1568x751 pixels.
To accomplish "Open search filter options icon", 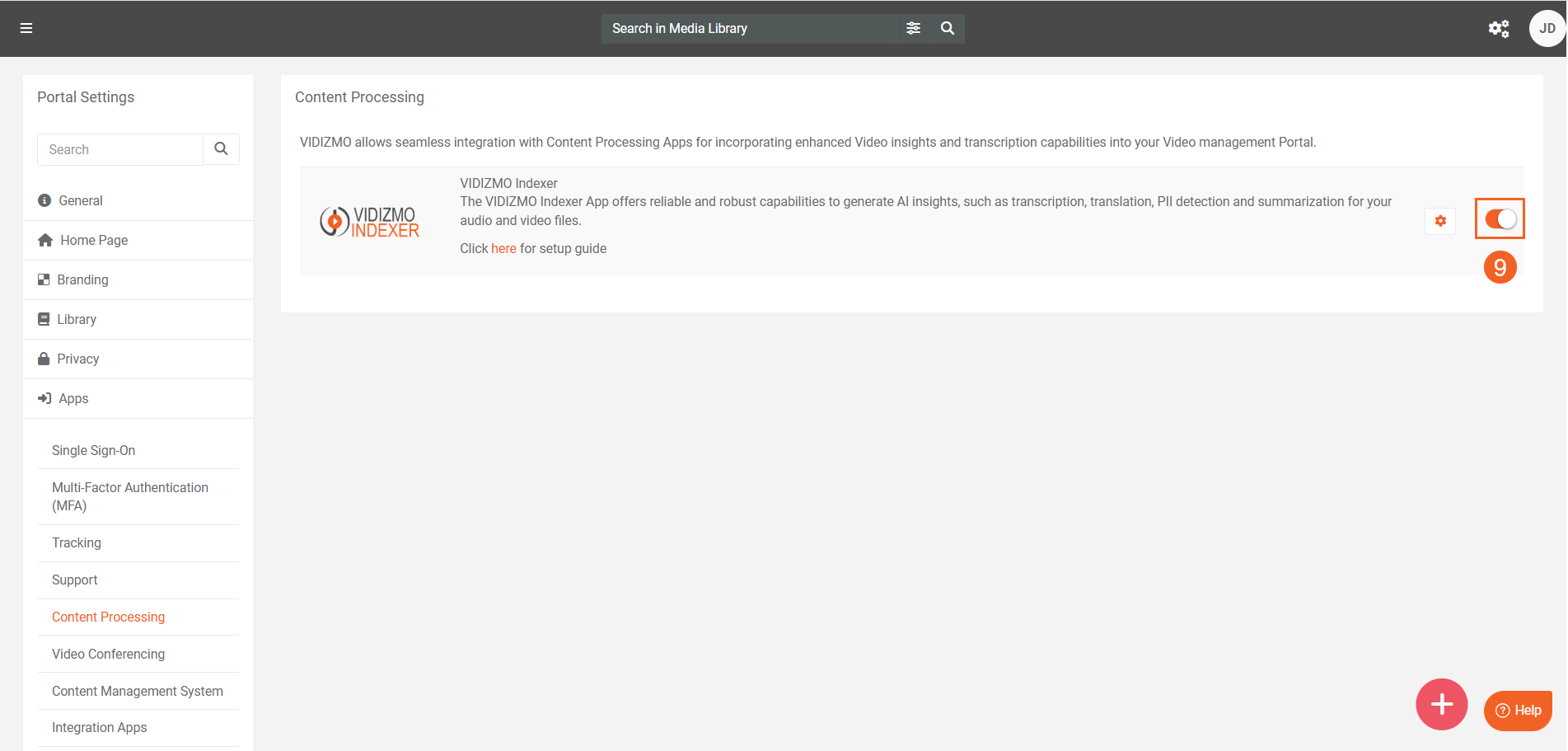I will 913,28.
